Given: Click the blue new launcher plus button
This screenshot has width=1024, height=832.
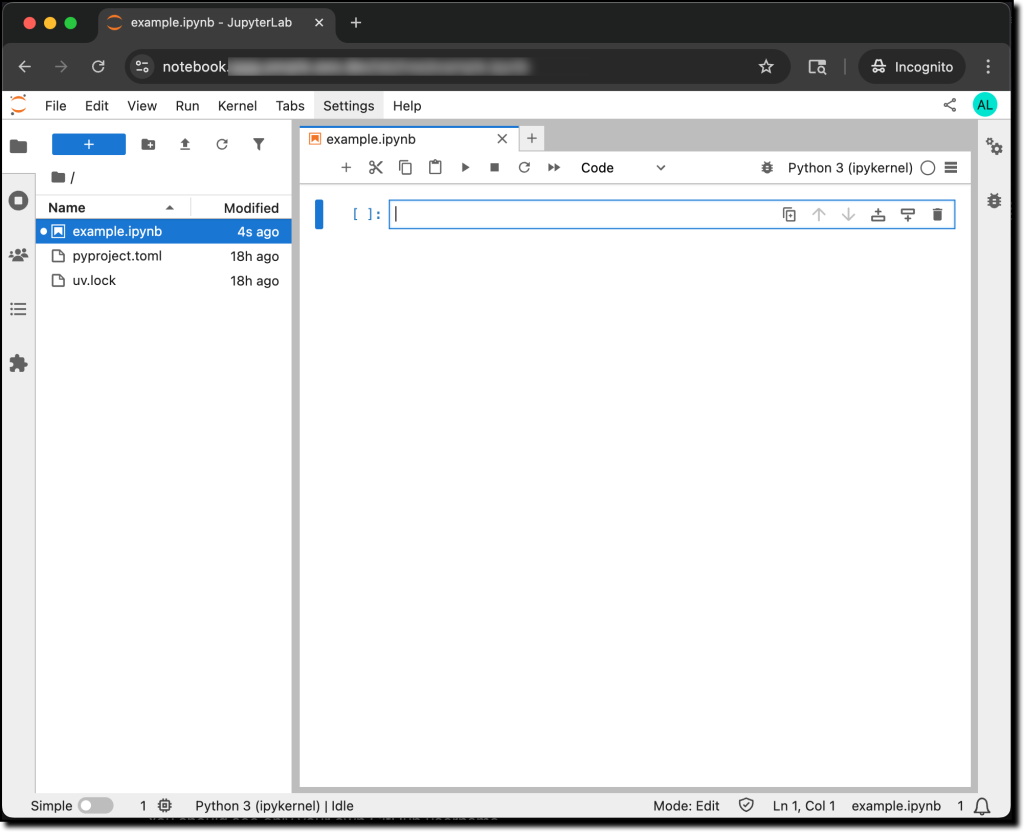Looking at the screenshot, I should 89,145.
